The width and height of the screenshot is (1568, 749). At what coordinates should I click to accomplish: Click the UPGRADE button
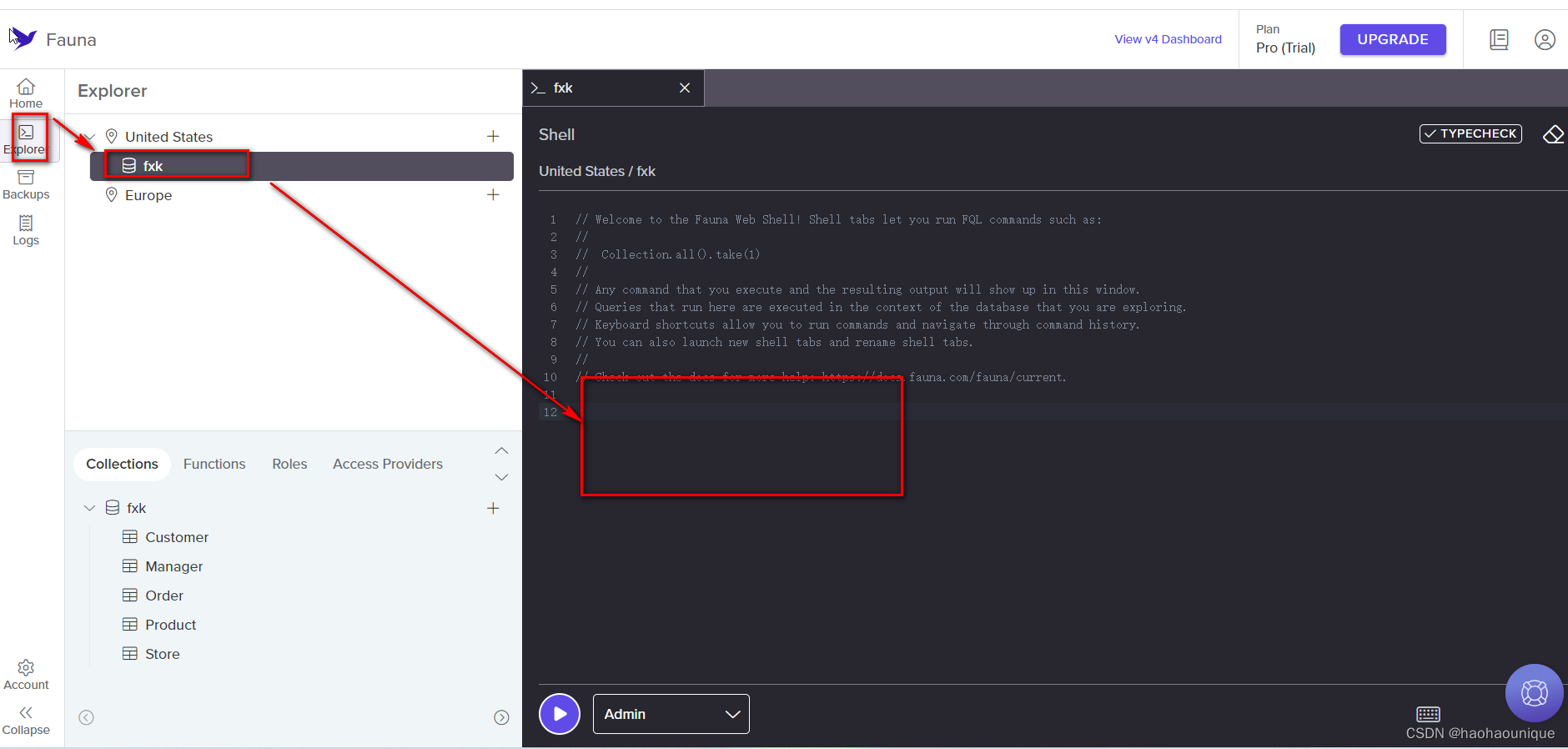click(x=1393, y=39)
